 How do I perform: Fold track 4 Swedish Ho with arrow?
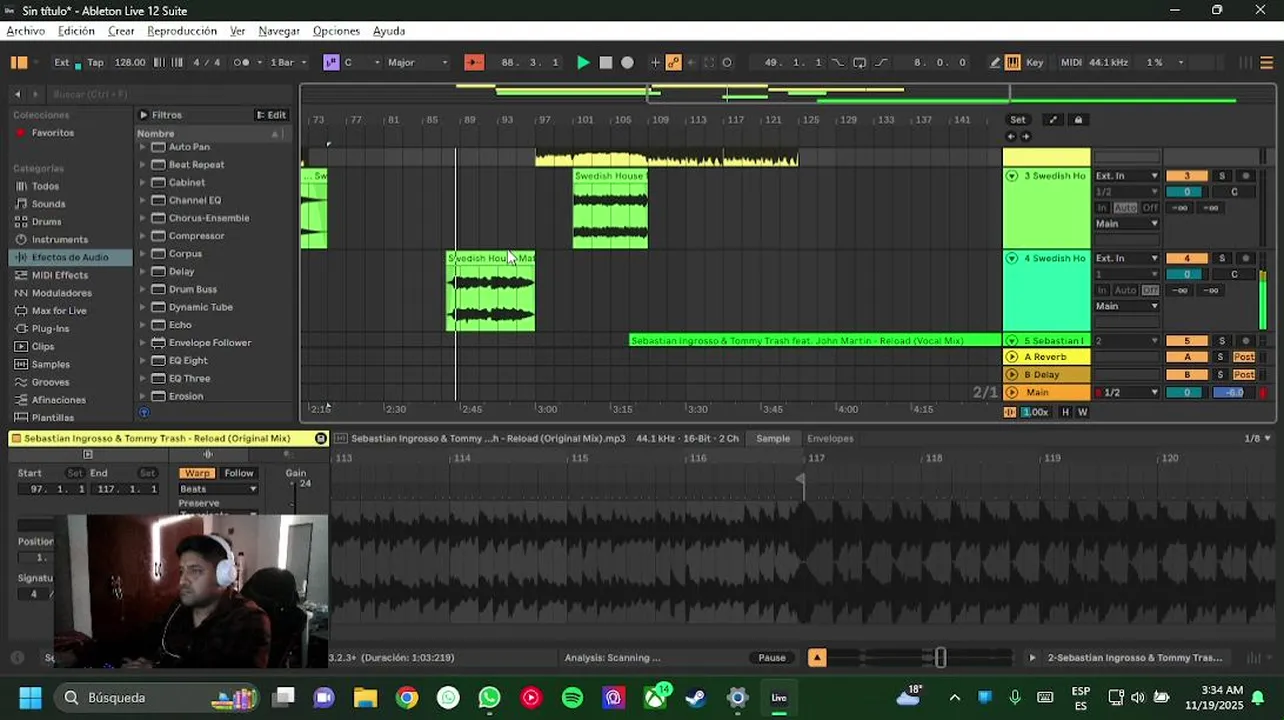1012,258
